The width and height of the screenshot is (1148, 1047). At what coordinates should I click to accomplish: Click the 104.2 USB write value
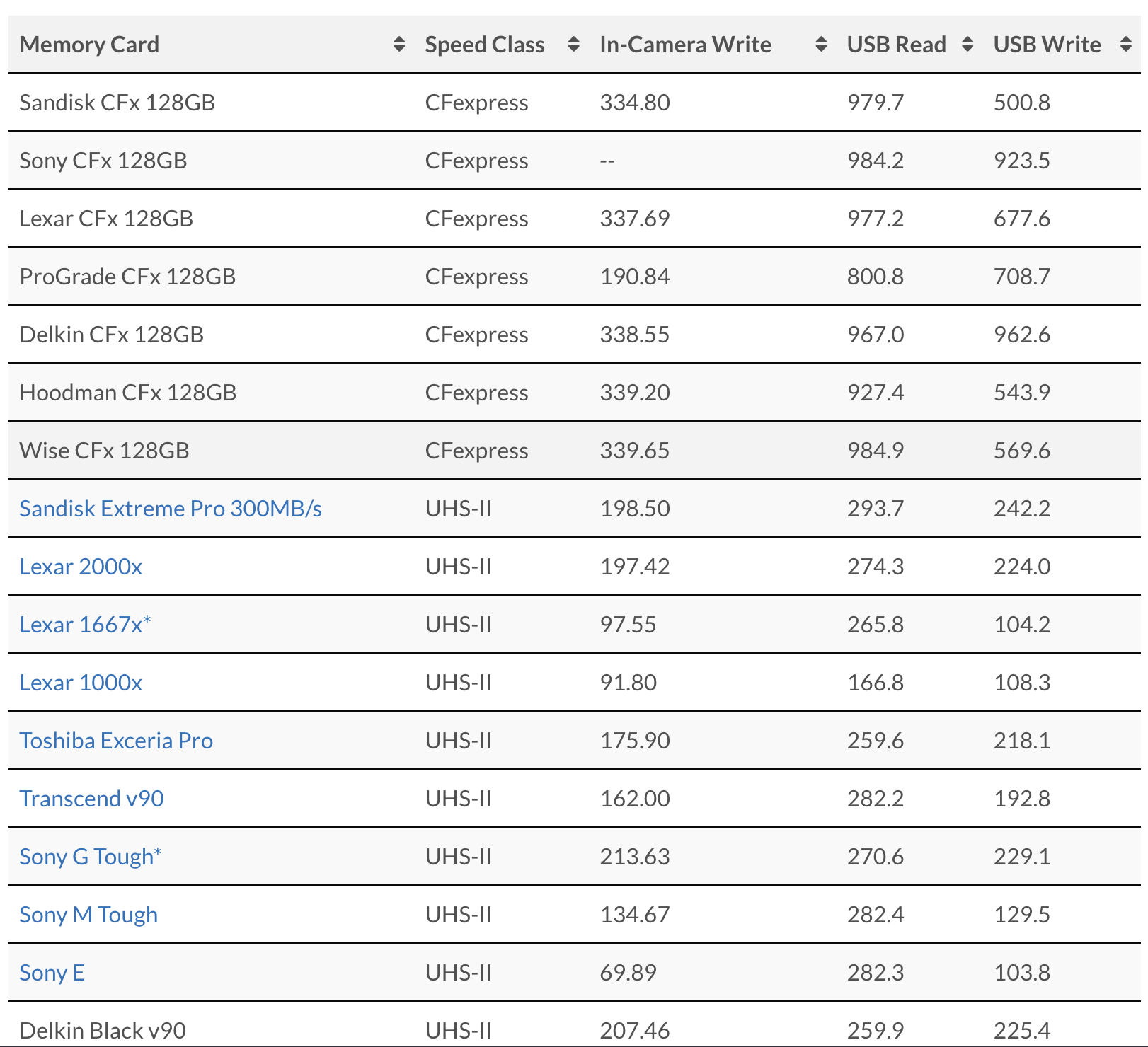1022,625
